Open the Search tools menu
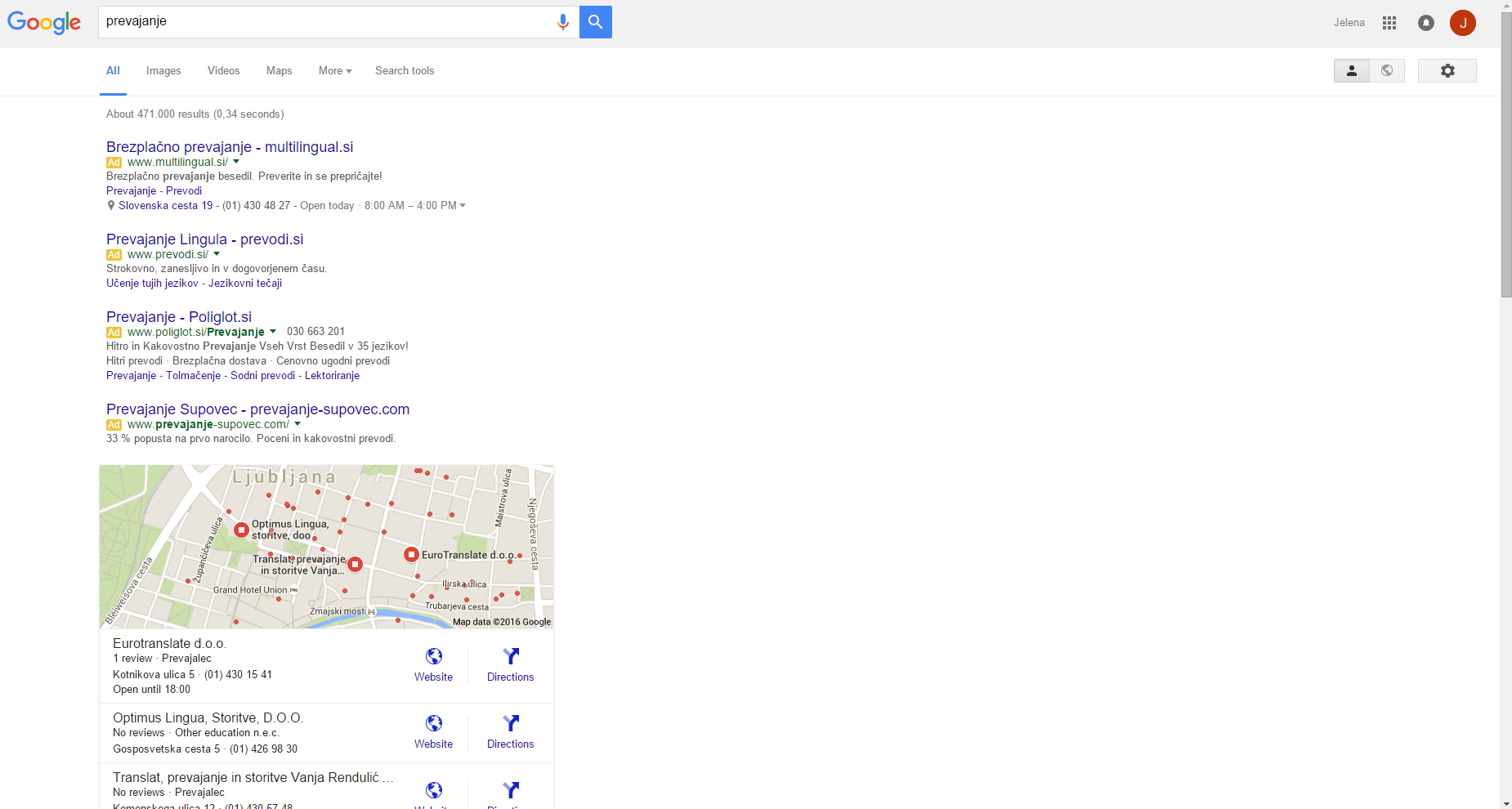 [405, 71]
